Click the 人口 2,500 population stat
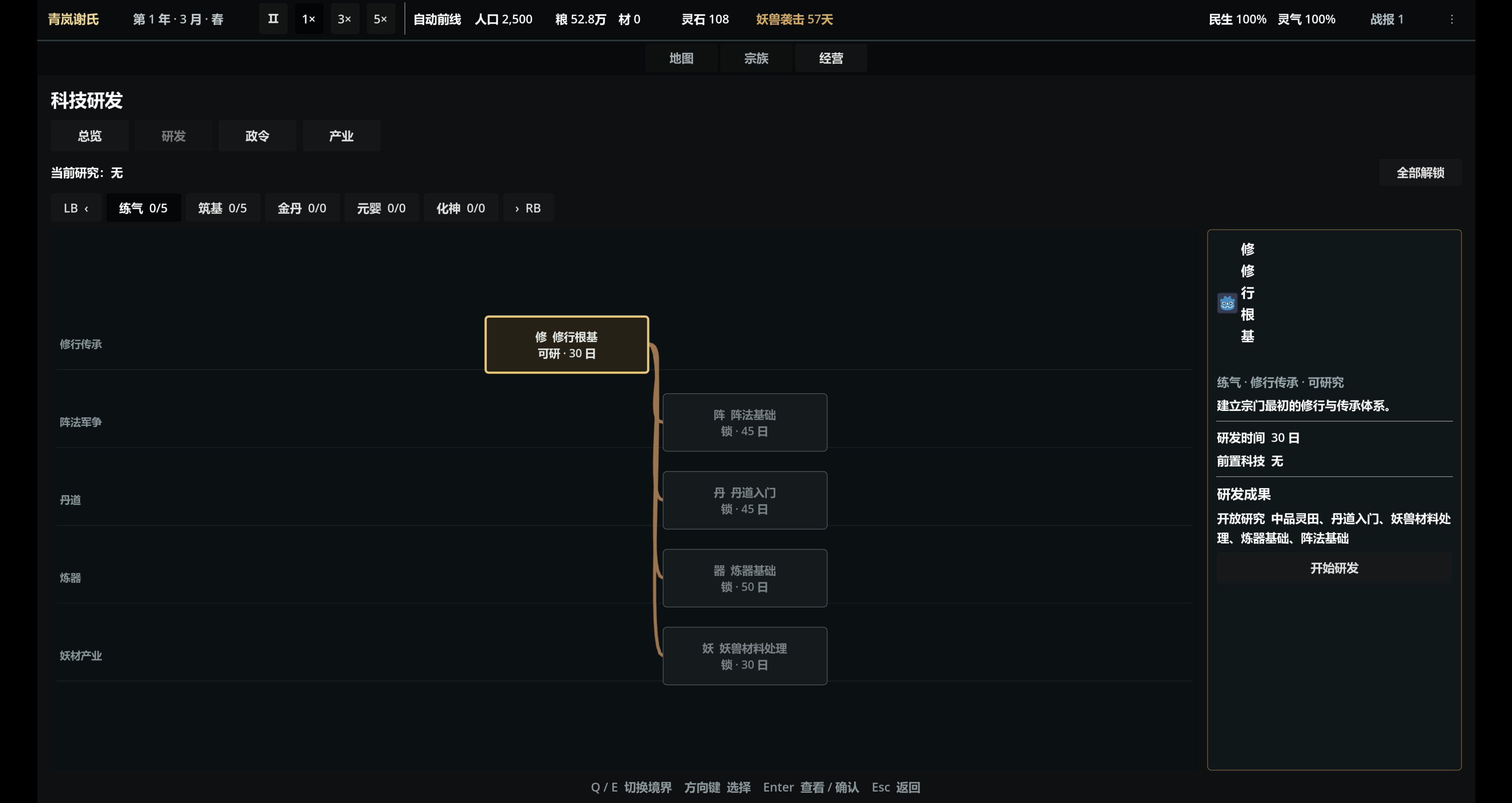Image resolution: width=1512 pixels, height=803 pixels. pos(504,19)
